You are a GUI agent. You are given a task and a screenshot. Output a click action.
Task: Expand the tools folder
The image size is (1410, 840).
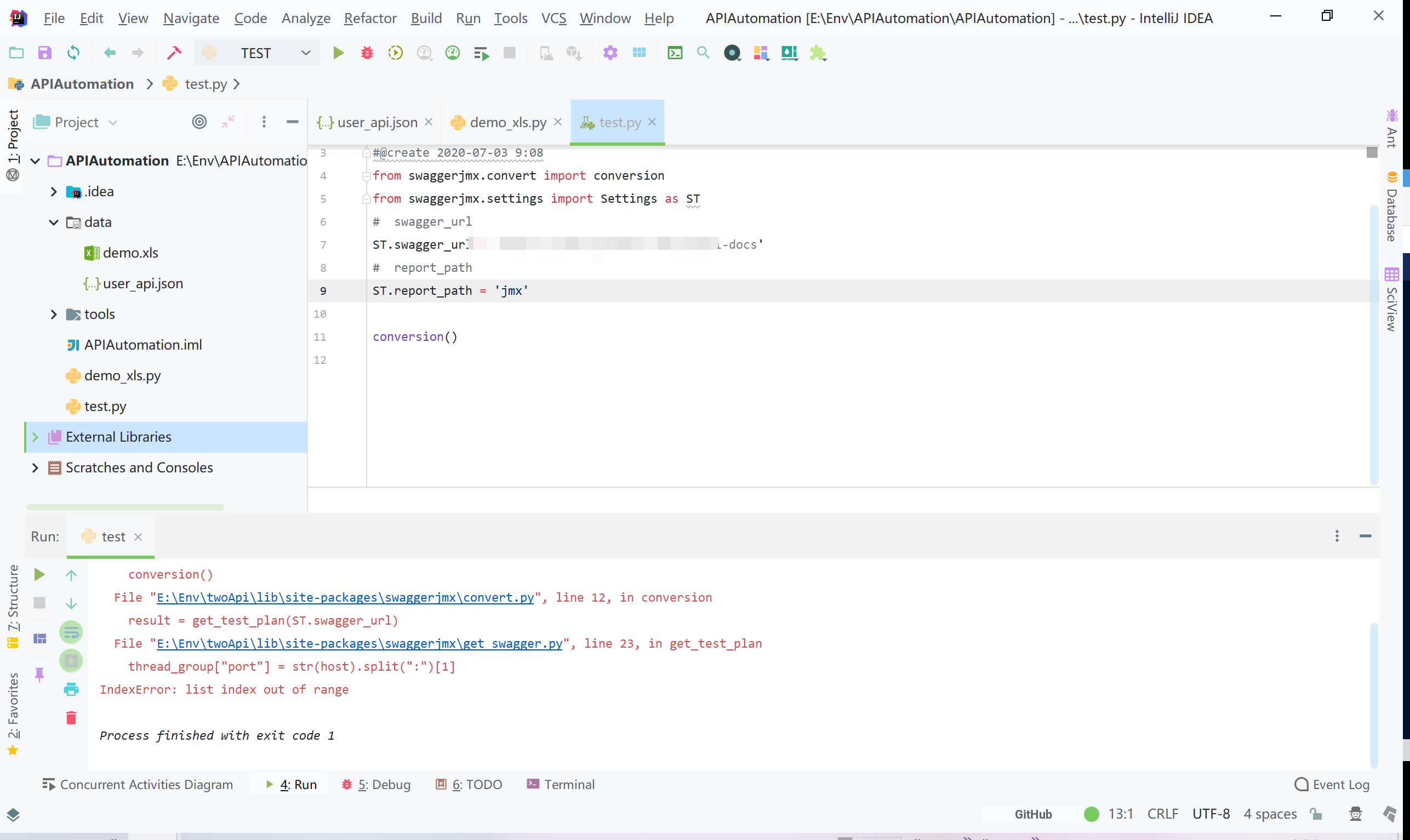point(54,314)
